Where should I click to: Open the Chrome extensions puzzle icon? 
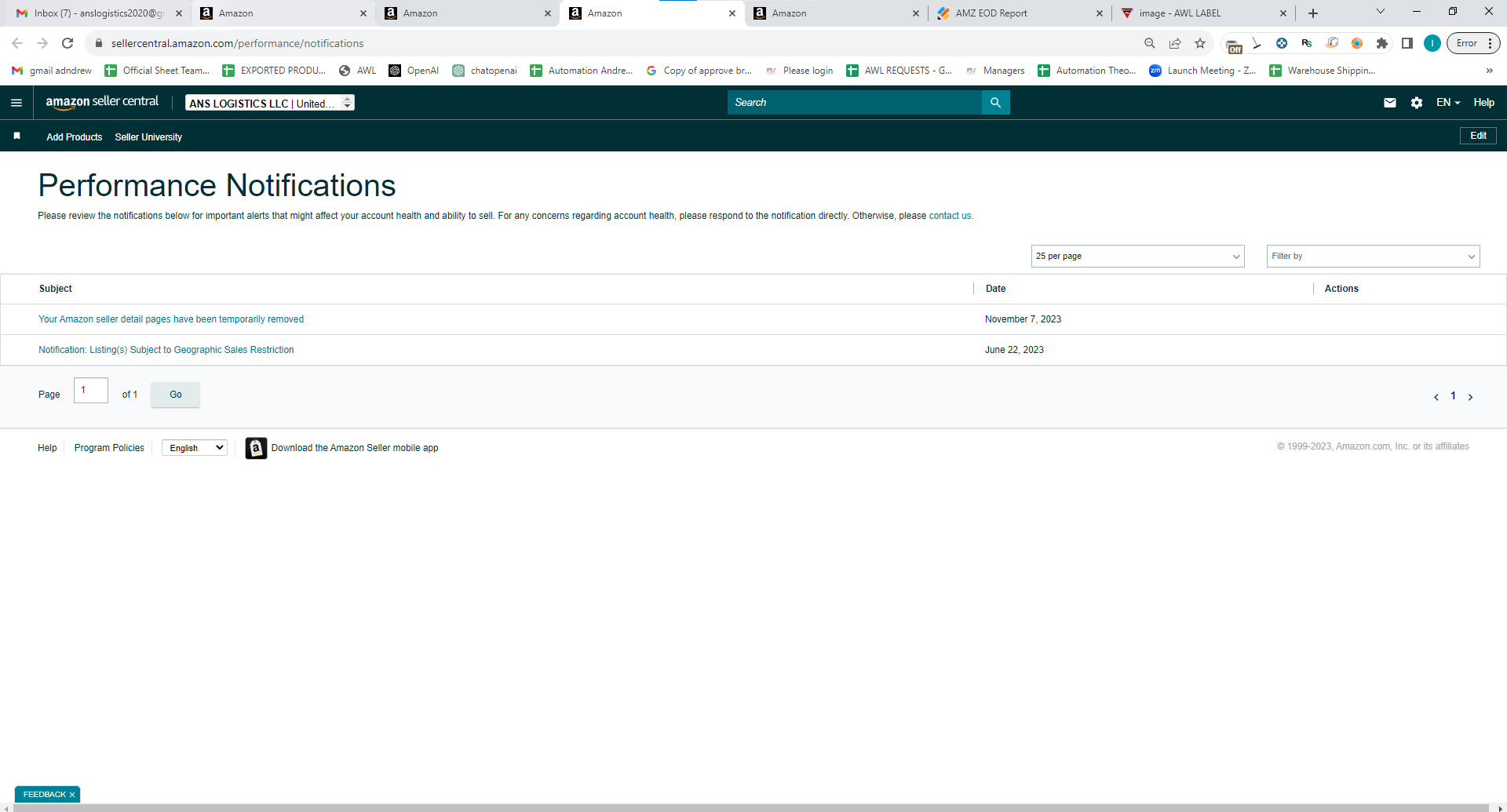(x=1381, y=43)
